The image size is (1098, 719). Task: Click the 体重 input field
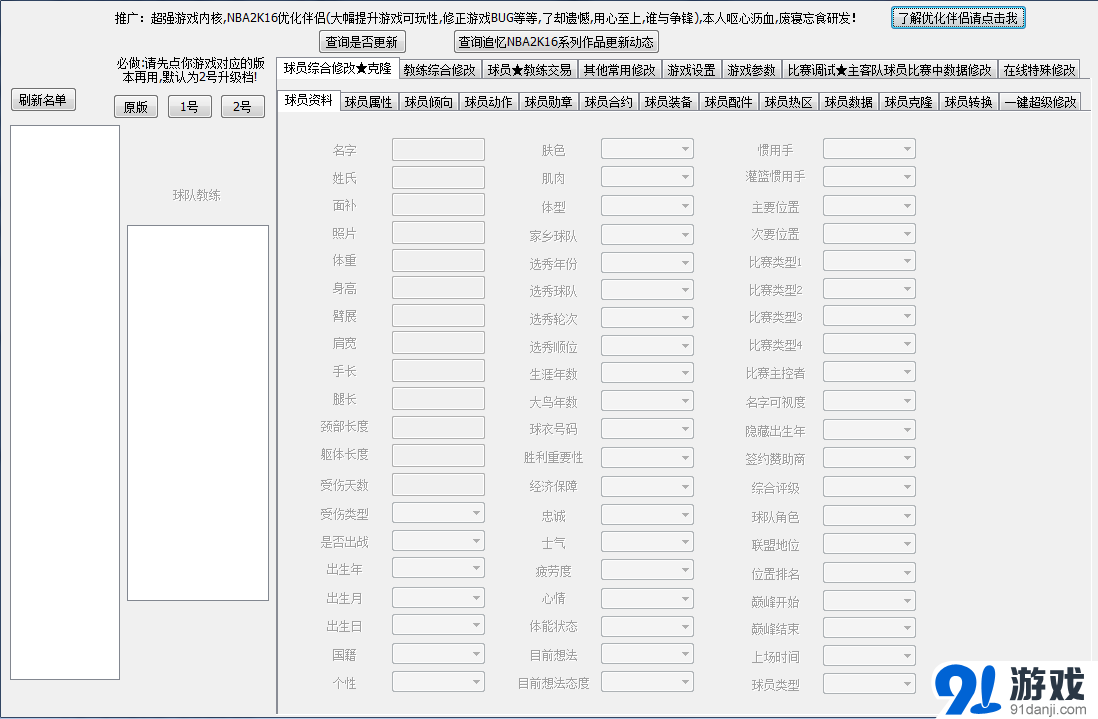coord(438,260)
